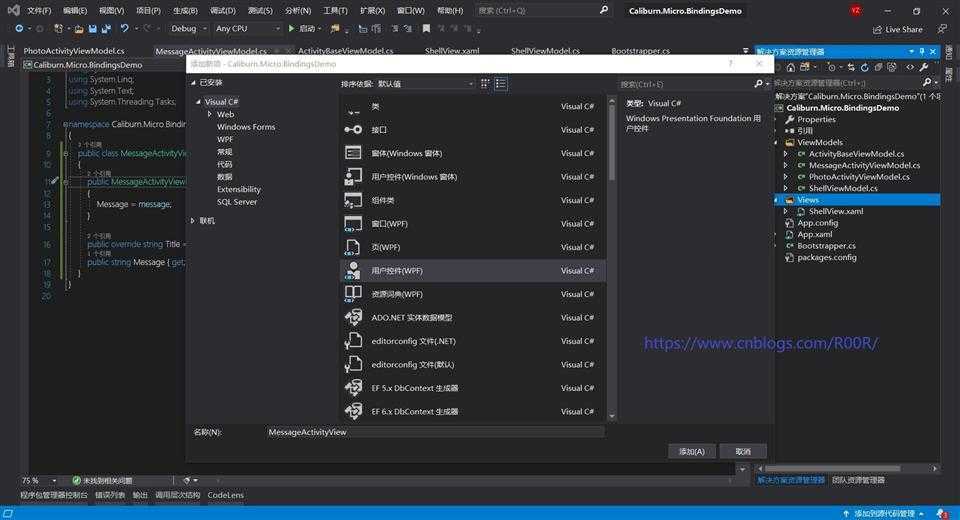This screenshot has width=960, height=520.
Task: Select the 页(WPF) template icon
Action: pos(353,247)
